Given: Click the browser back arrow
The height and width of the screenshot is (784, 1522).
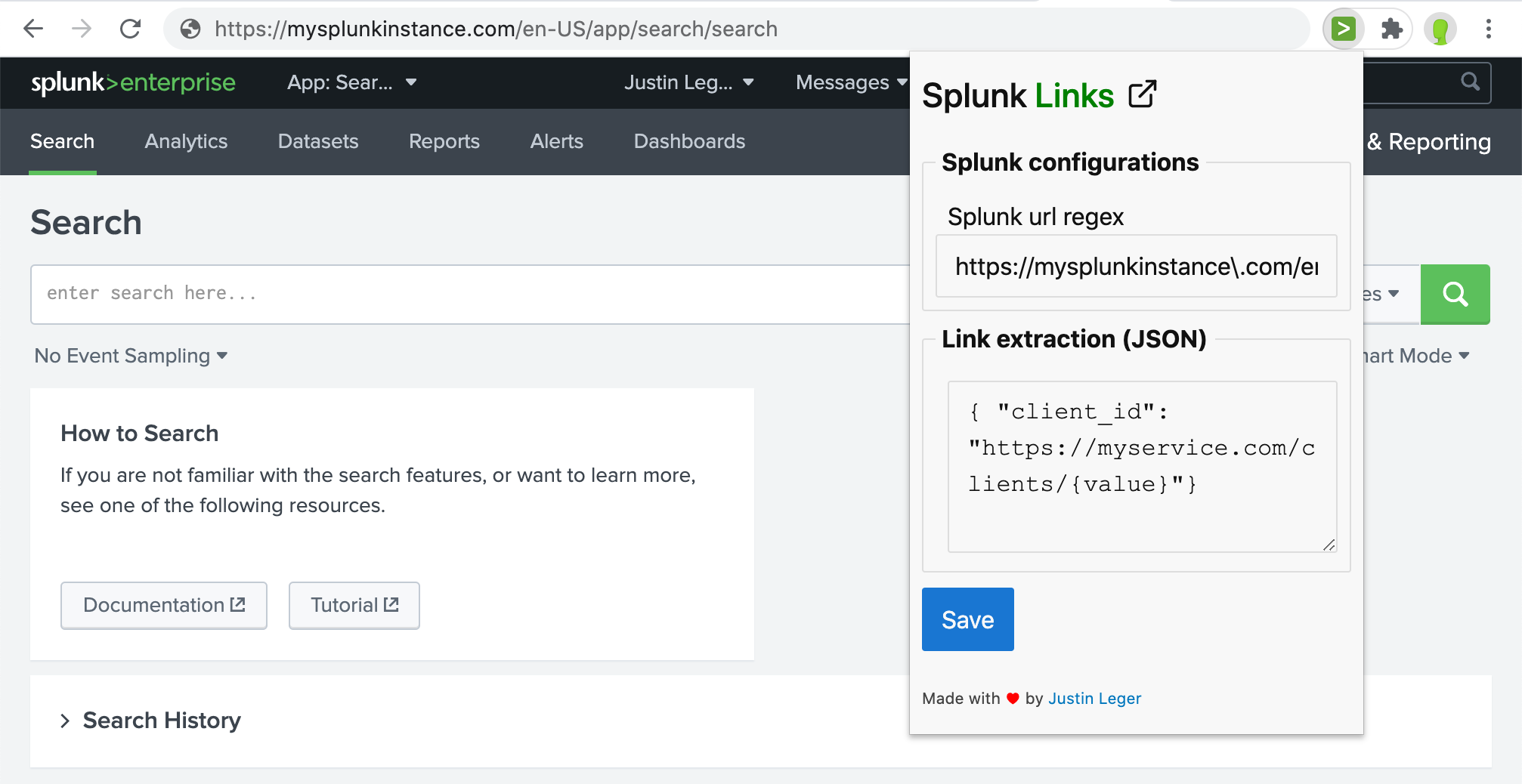Looking at the screenshot, I should point(32,28).
